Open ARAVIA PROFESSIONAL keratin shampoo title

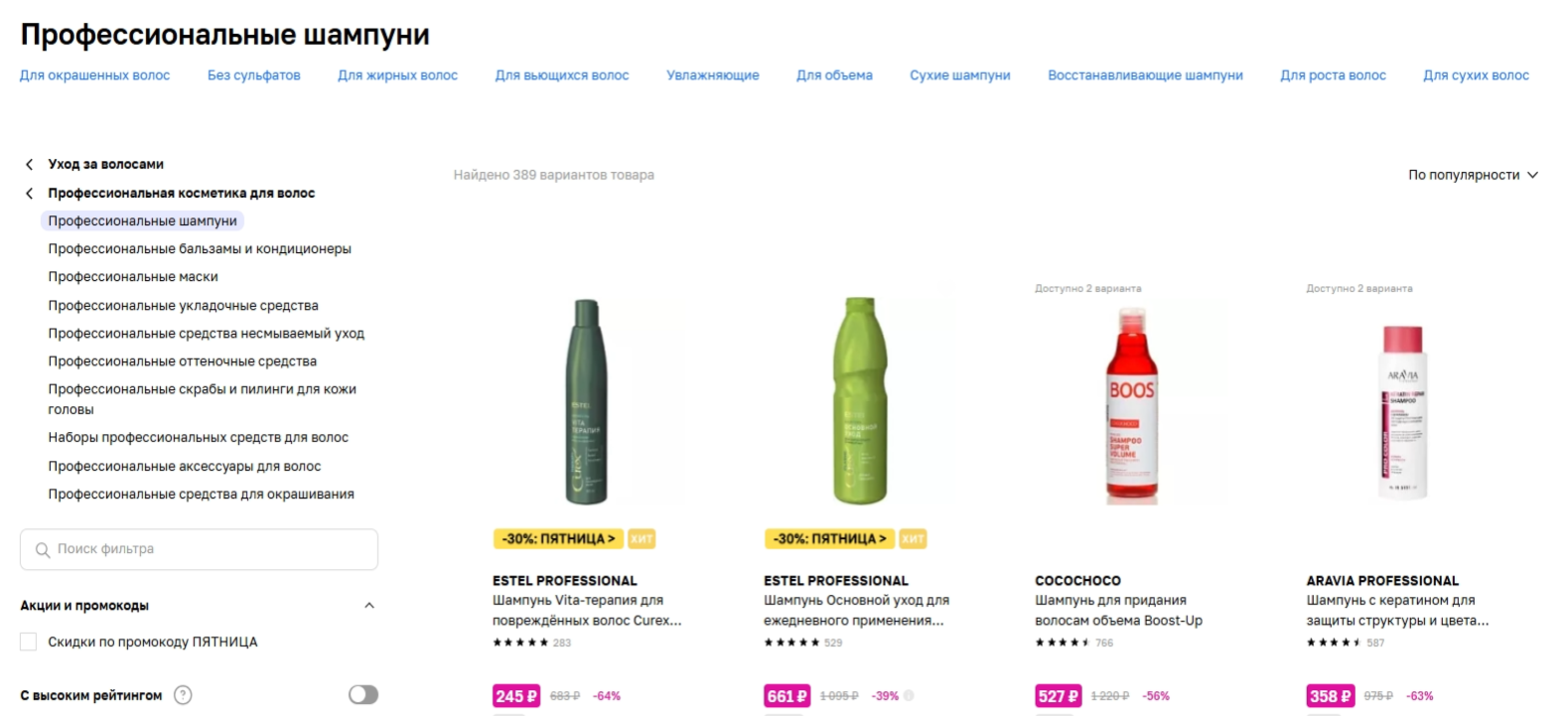click(x=1397, y=611)
